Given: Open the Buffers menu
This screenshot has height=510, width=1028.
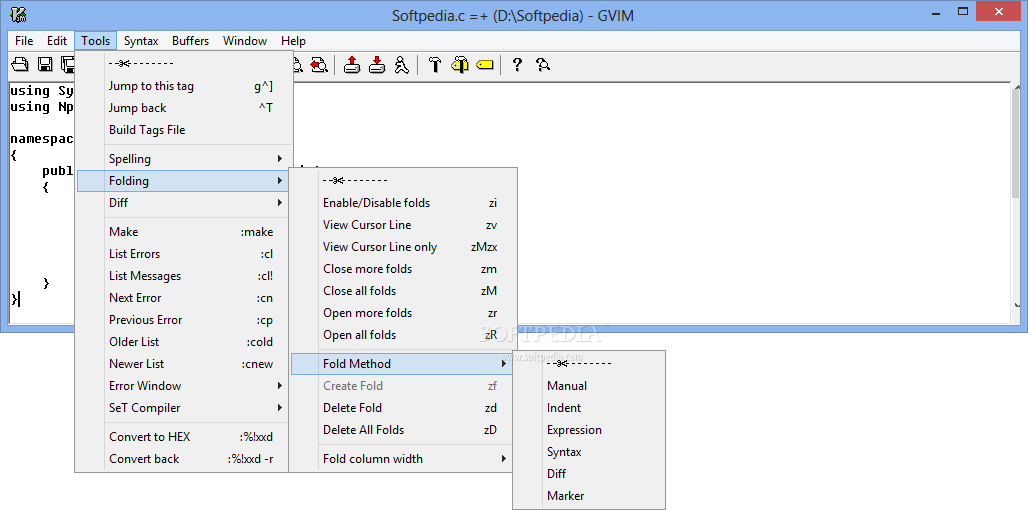Looking at the screenshot, I should 191,41.
